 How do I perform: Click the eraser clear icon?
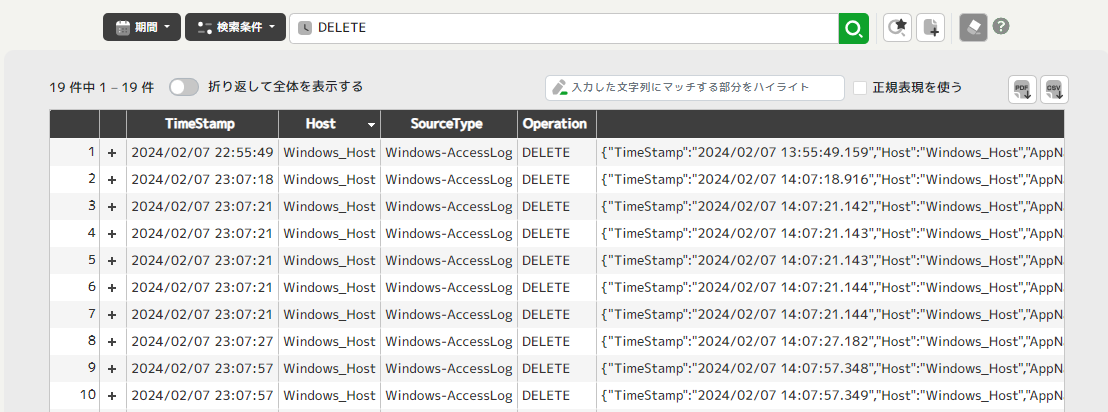pyautogui.click(x=973, y=28)
